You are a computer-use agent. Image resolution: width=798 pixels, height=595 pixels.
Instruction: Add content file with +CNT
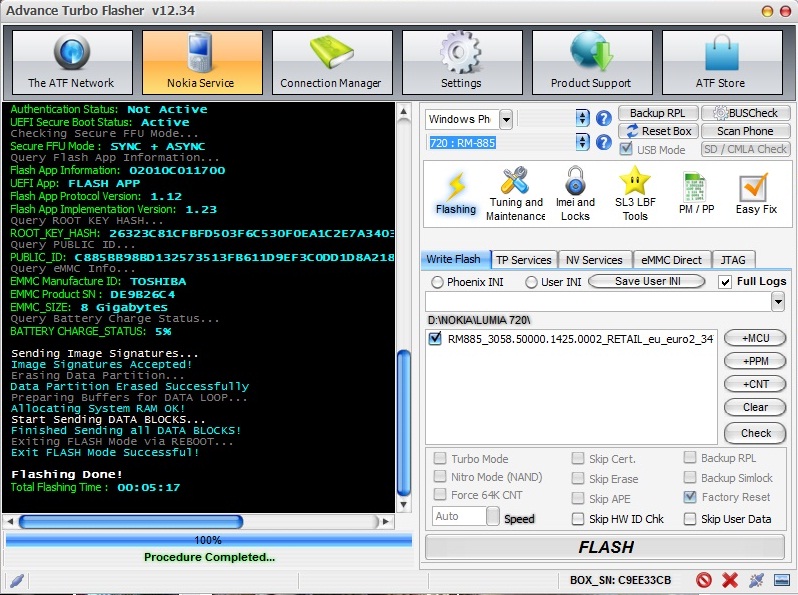(755, 384)
